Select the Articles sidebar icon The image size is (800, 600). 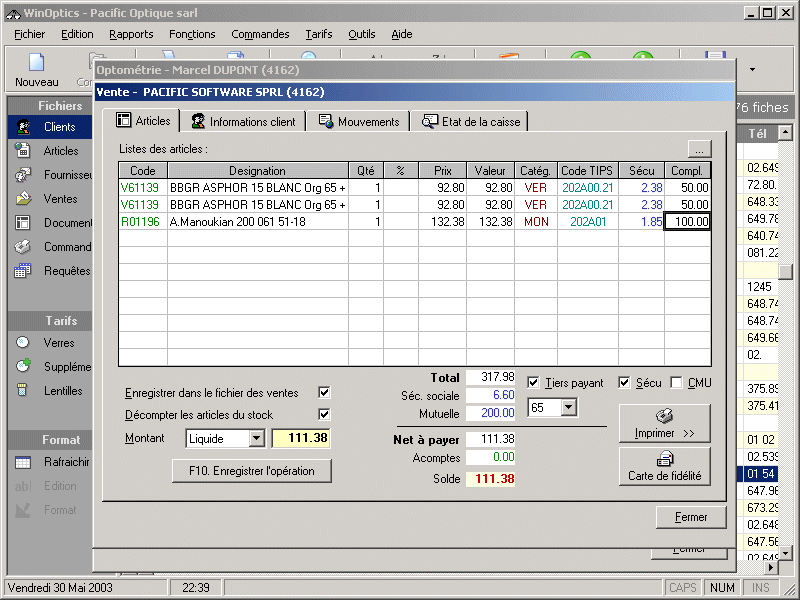pyautogui.click(x=24, y=151)
